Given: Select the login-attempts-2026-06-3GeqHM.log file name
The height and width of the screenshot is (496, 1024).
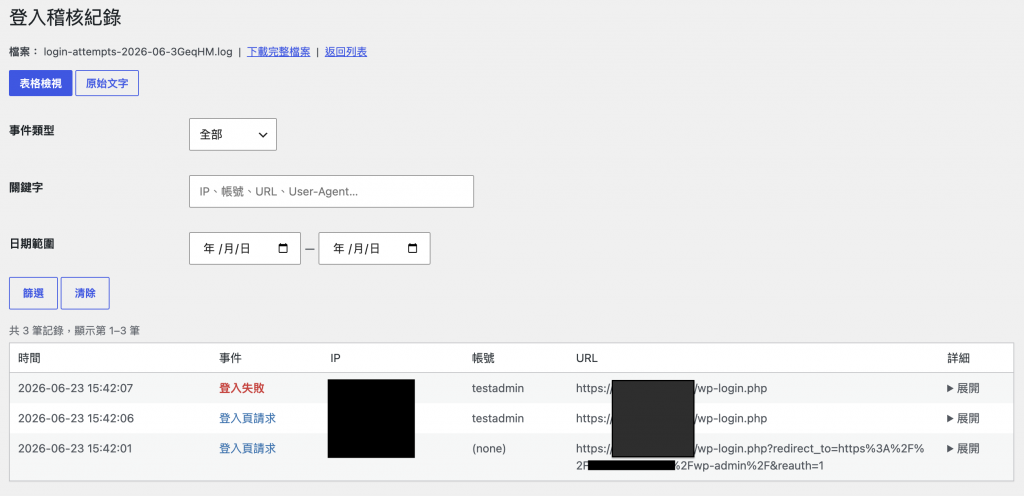Looking at the screenshot, I should coord(138,52).
